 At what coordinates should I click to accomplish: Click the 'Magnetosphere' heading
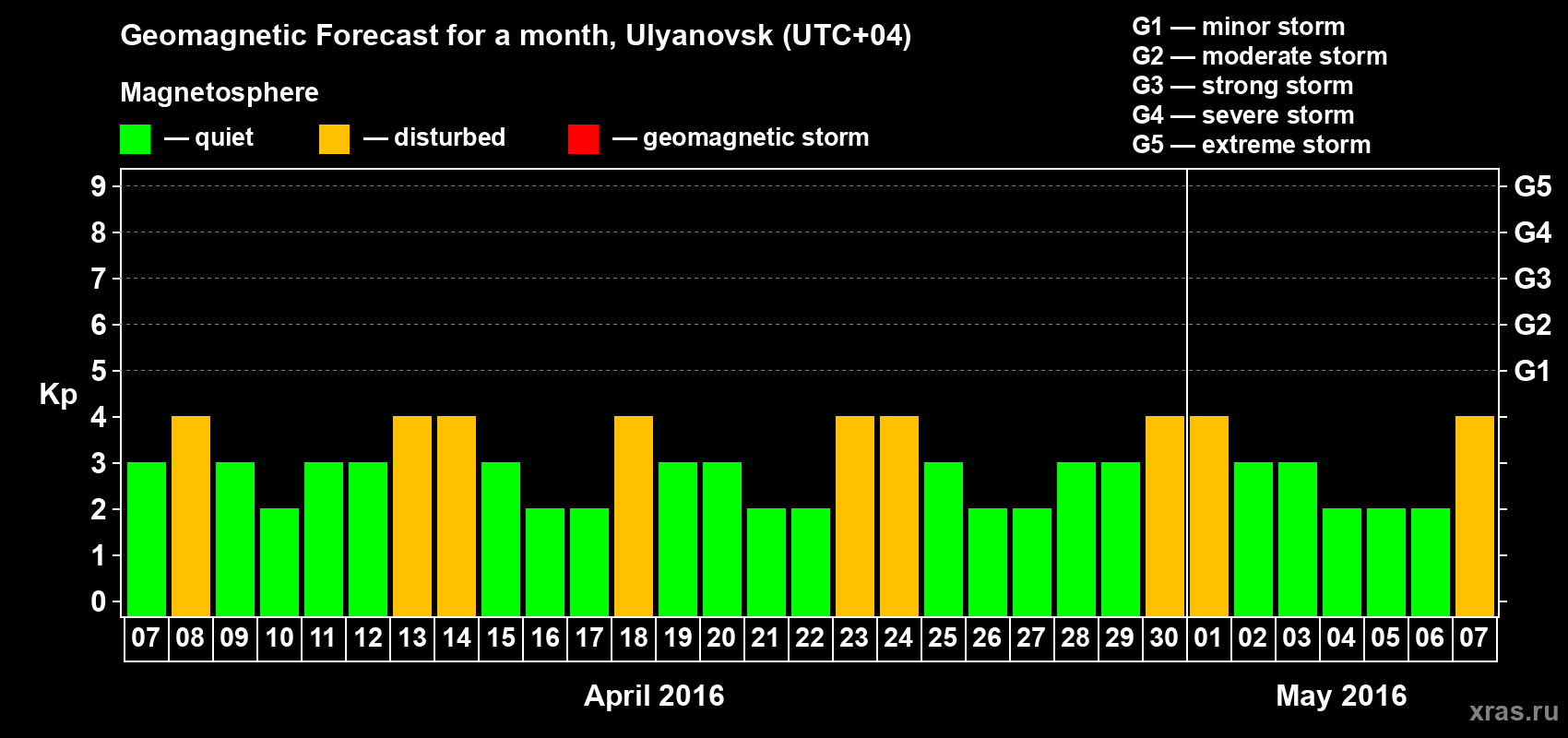220,92
